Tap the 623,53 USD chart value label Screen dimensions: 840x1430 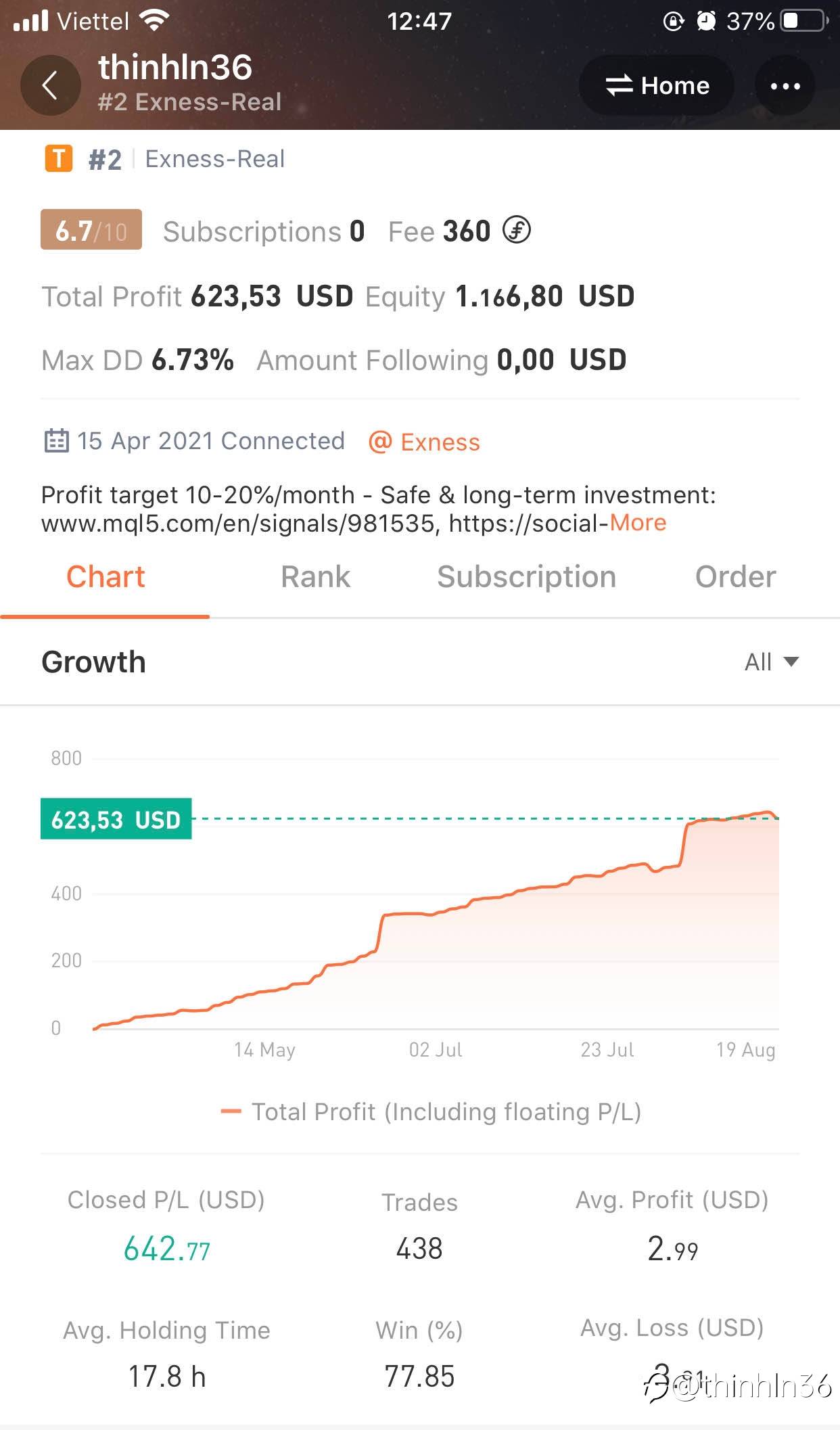116,819
